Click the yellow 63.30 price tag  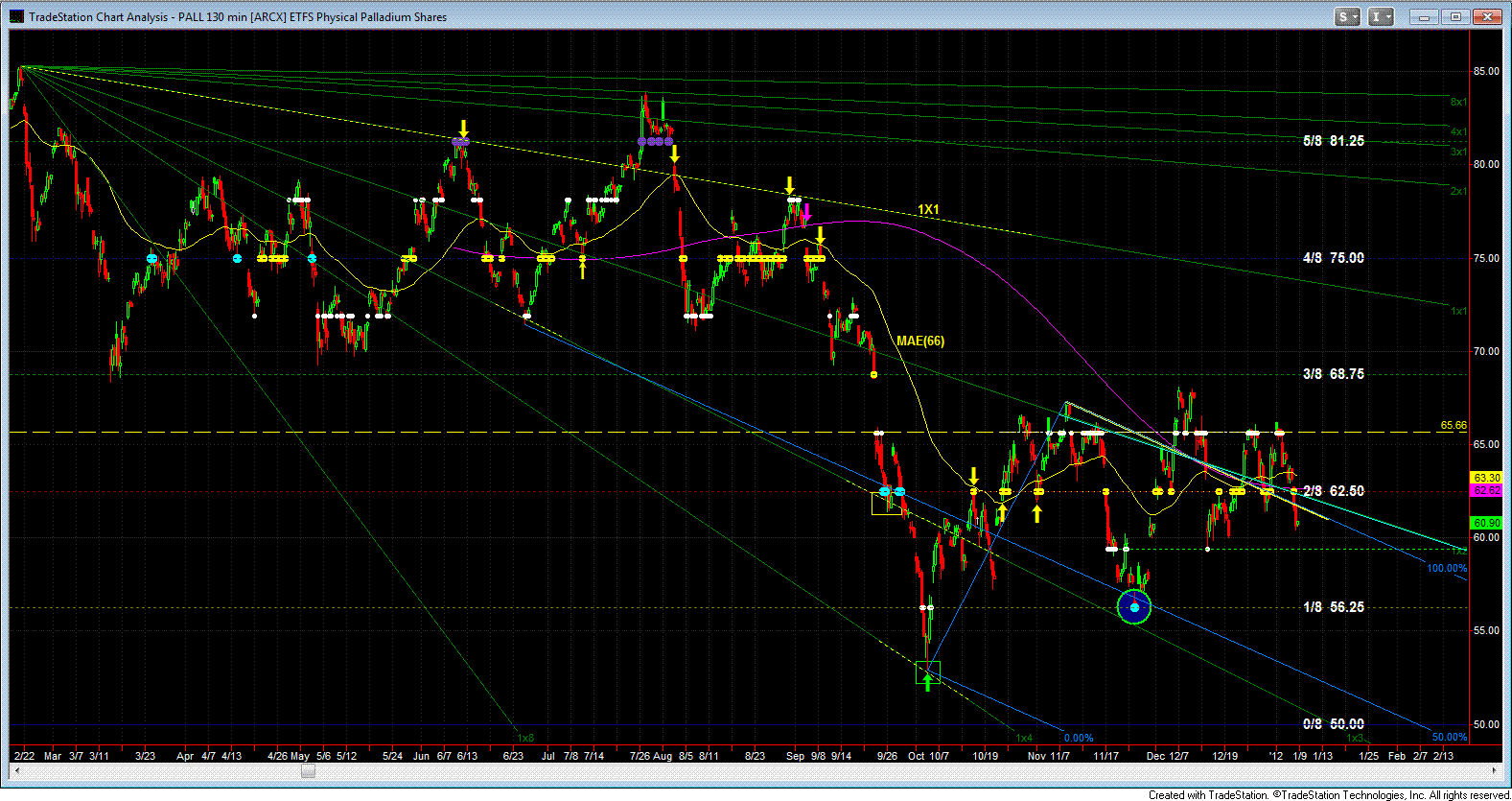[1486, 478]
